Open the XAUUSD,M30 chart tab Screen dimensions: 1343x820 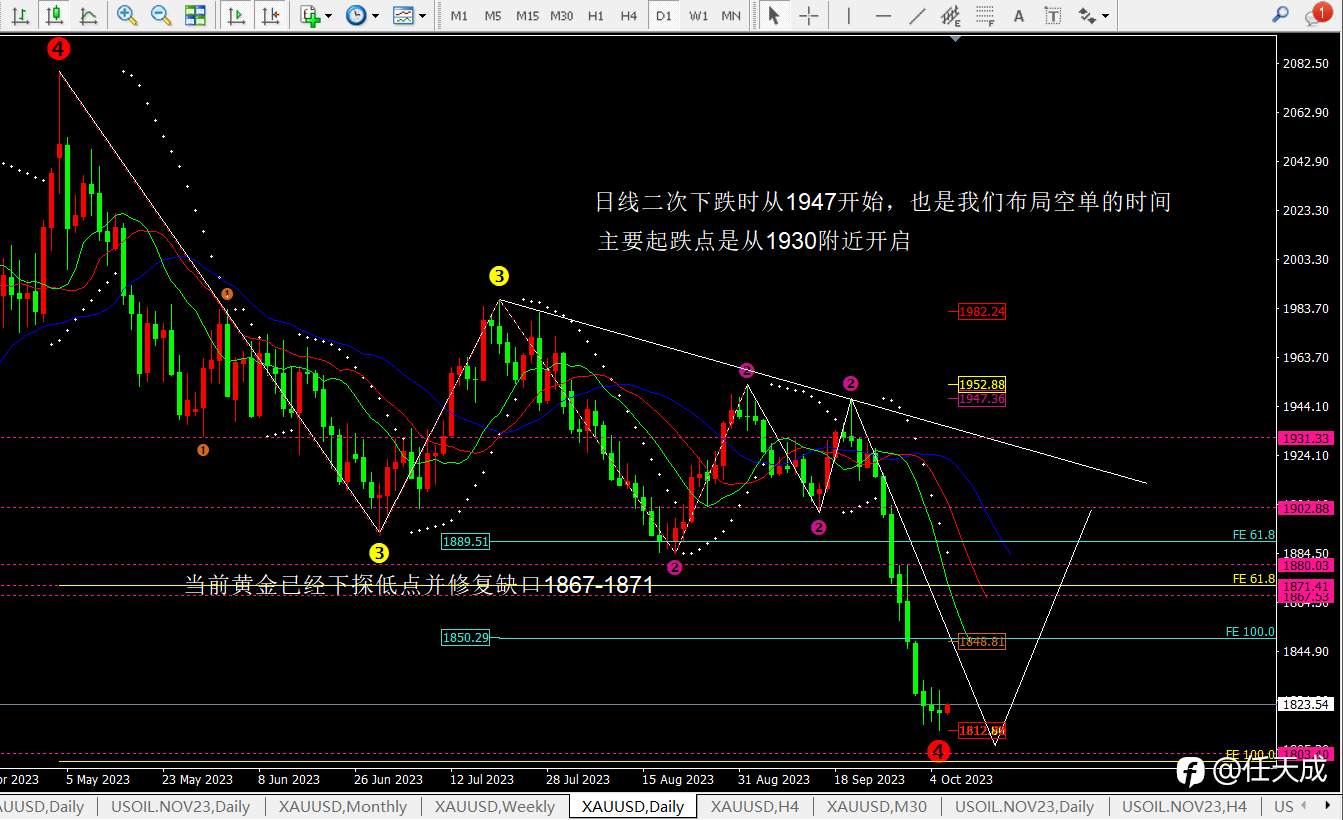click(x=876, y=806)
